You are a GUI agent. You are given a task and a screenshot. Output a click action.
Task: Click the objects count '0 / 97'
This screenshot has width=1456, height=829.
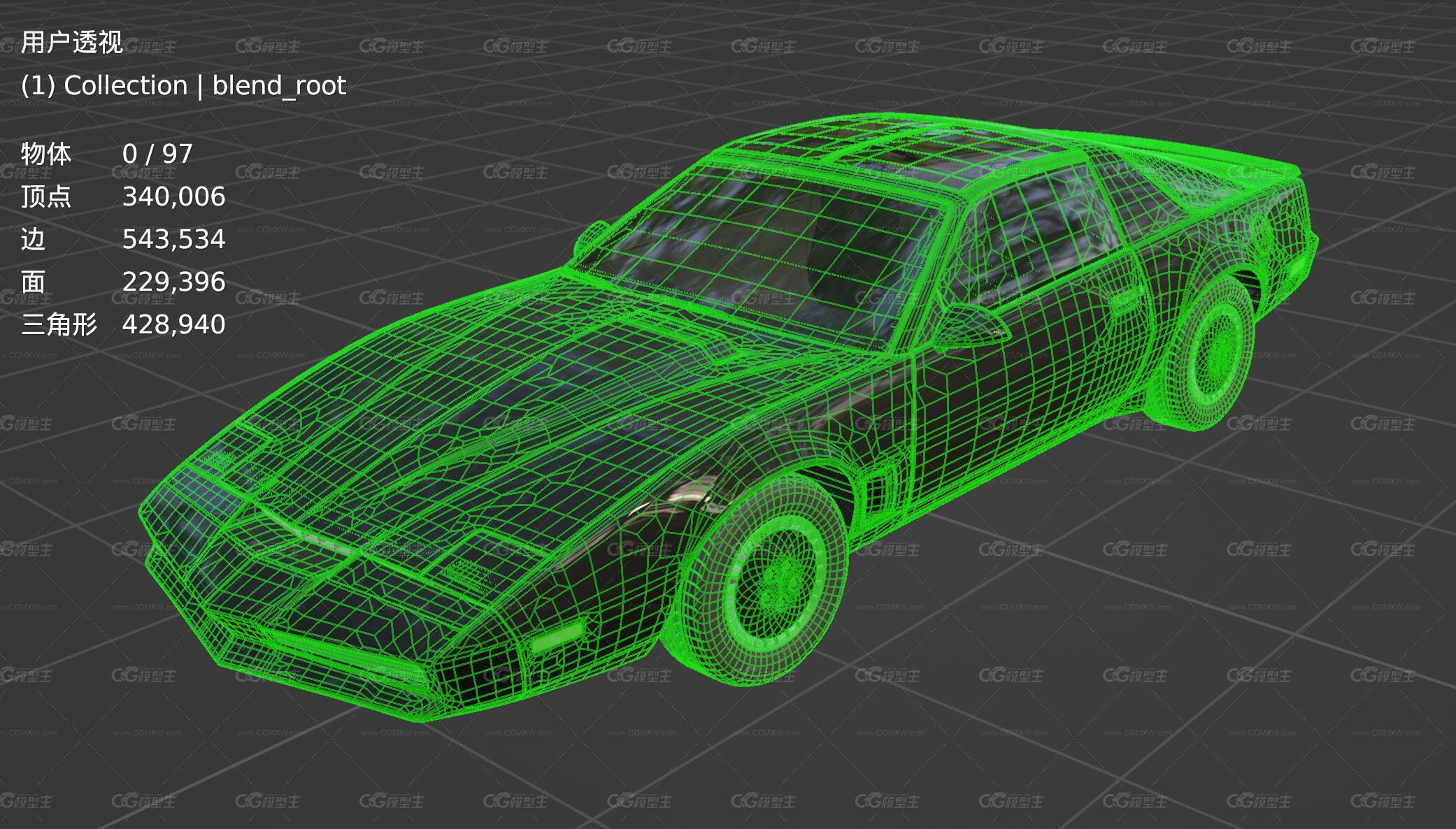[x=157, y=154]
